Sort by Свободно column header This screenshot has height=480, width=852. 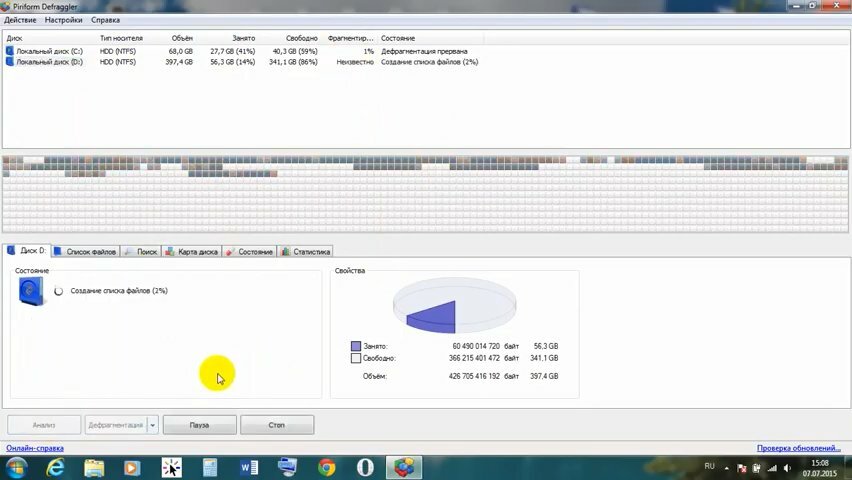click(302, 38)
